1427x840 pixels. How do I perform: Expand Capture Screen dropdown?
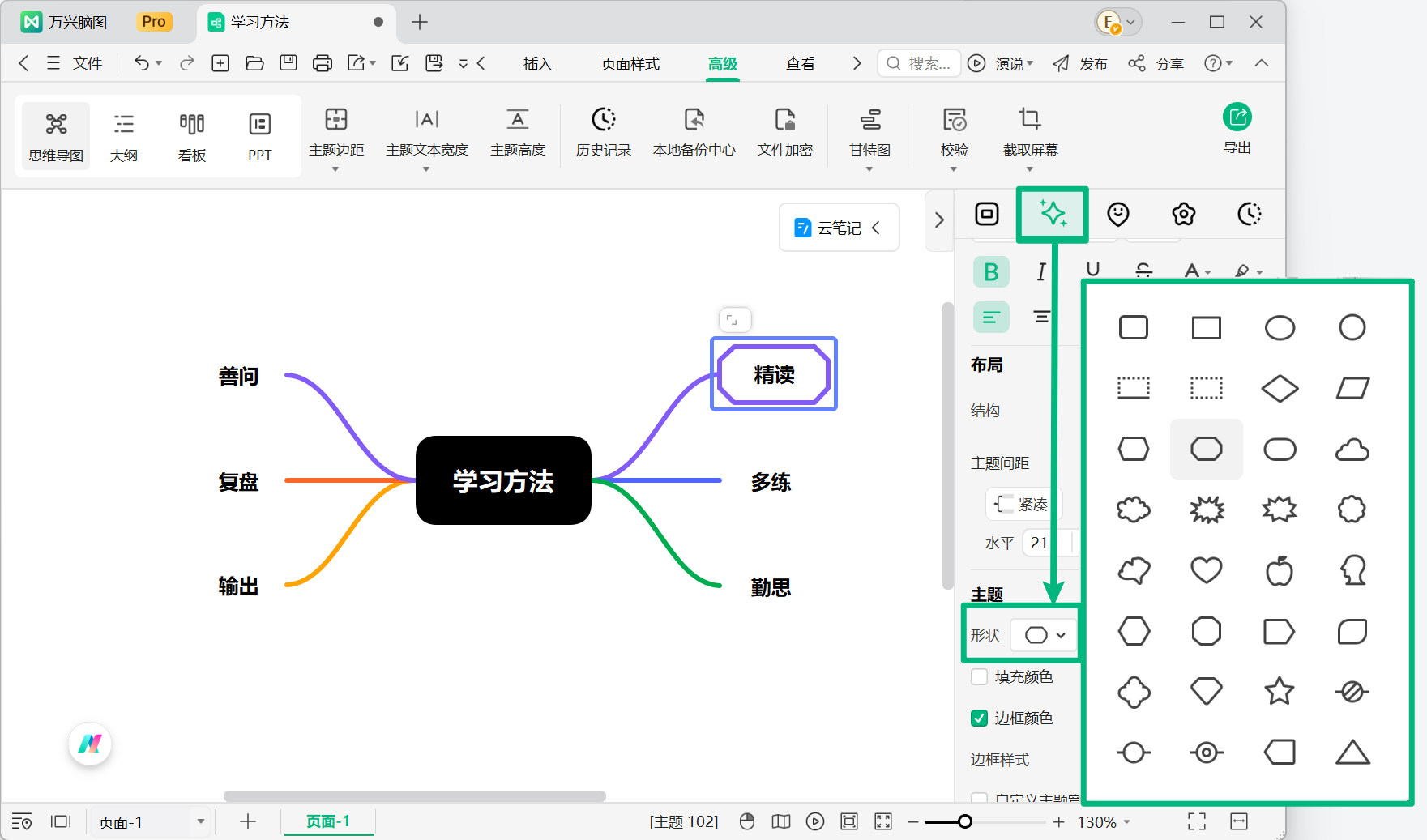point(1030,169)
